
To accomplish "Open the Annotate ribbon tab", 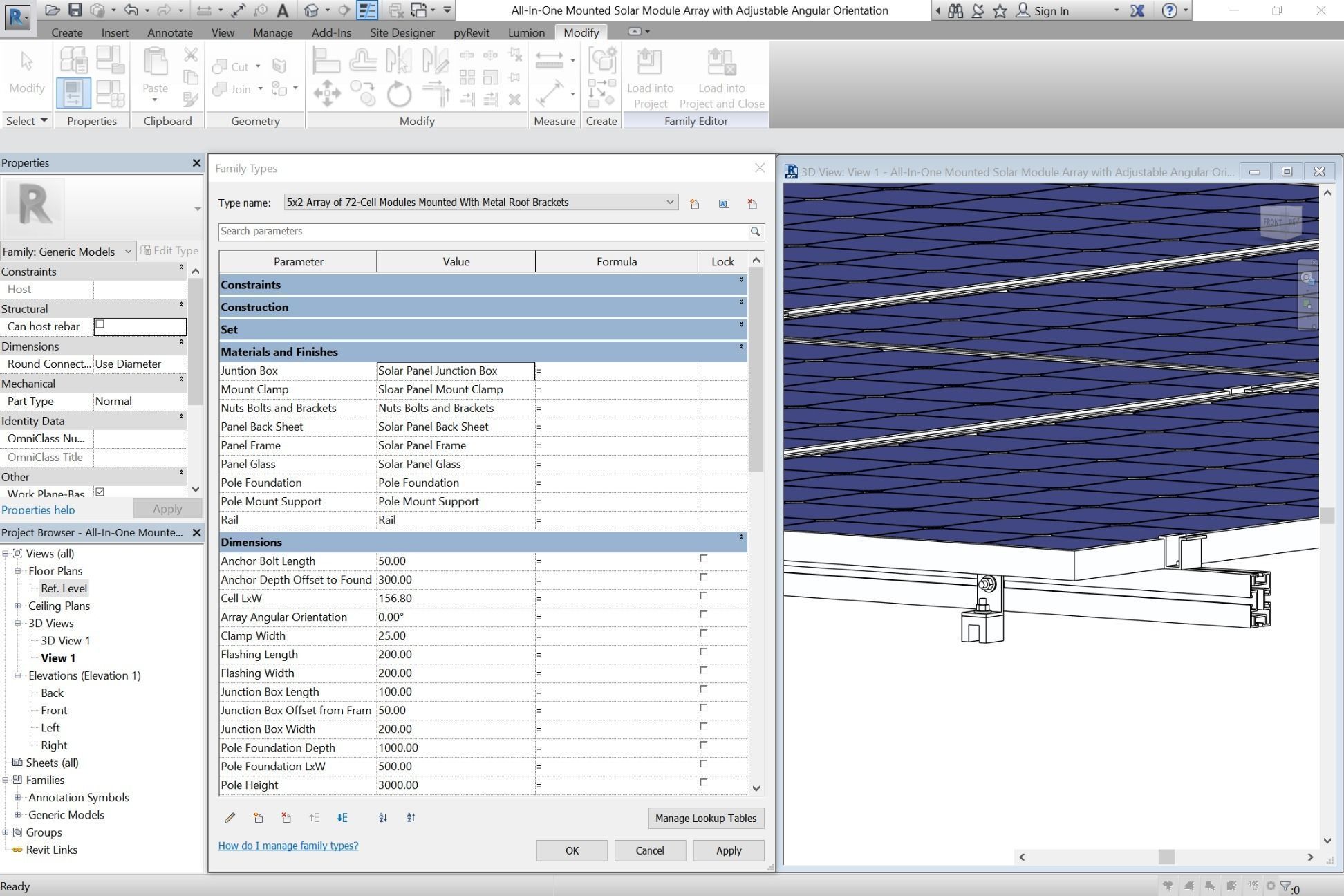I will [169, 32].
